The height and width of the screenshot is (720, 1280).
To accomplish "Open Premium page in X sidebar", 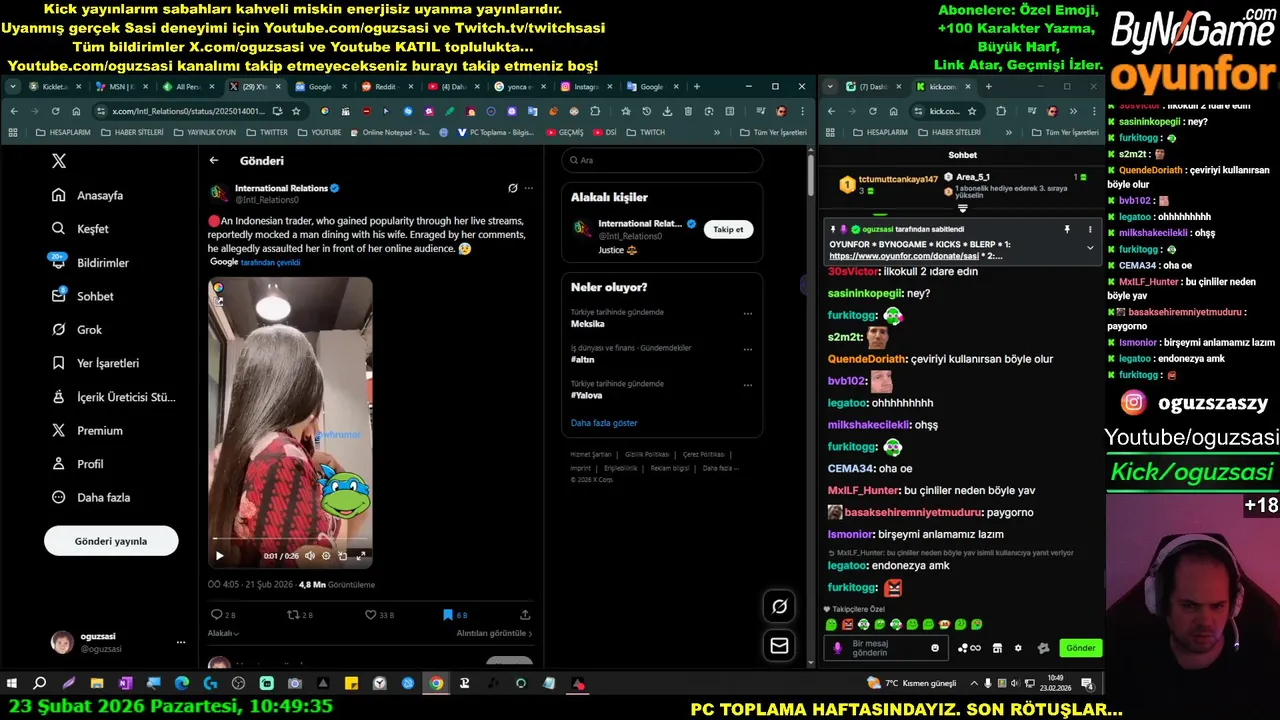I will click(x=87, y=430).
